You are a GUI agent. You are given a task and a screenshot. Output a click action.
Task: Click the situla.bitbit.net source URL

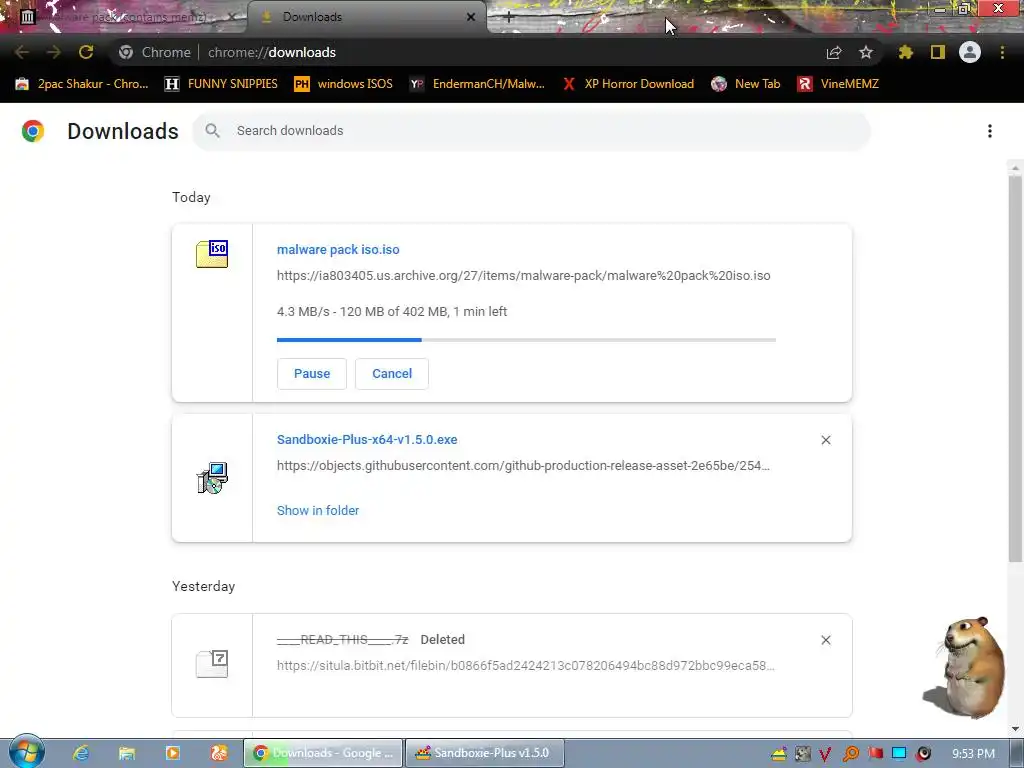pyautogui.click(x=526, y=665)
